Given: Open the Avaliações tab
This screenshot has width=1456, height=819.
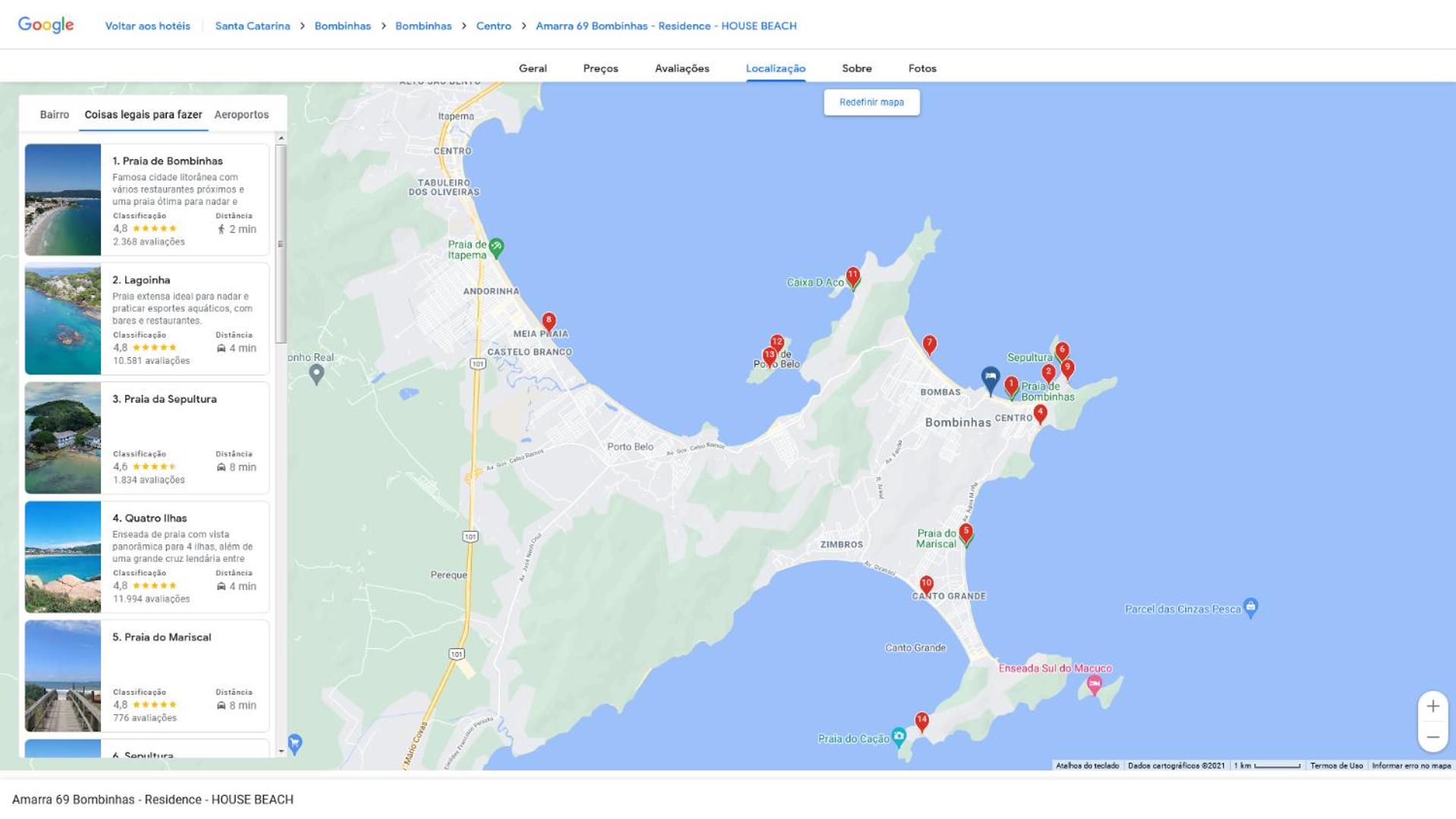Looking at the screenshot, I should pyautogui.click(x=681, y=68).
